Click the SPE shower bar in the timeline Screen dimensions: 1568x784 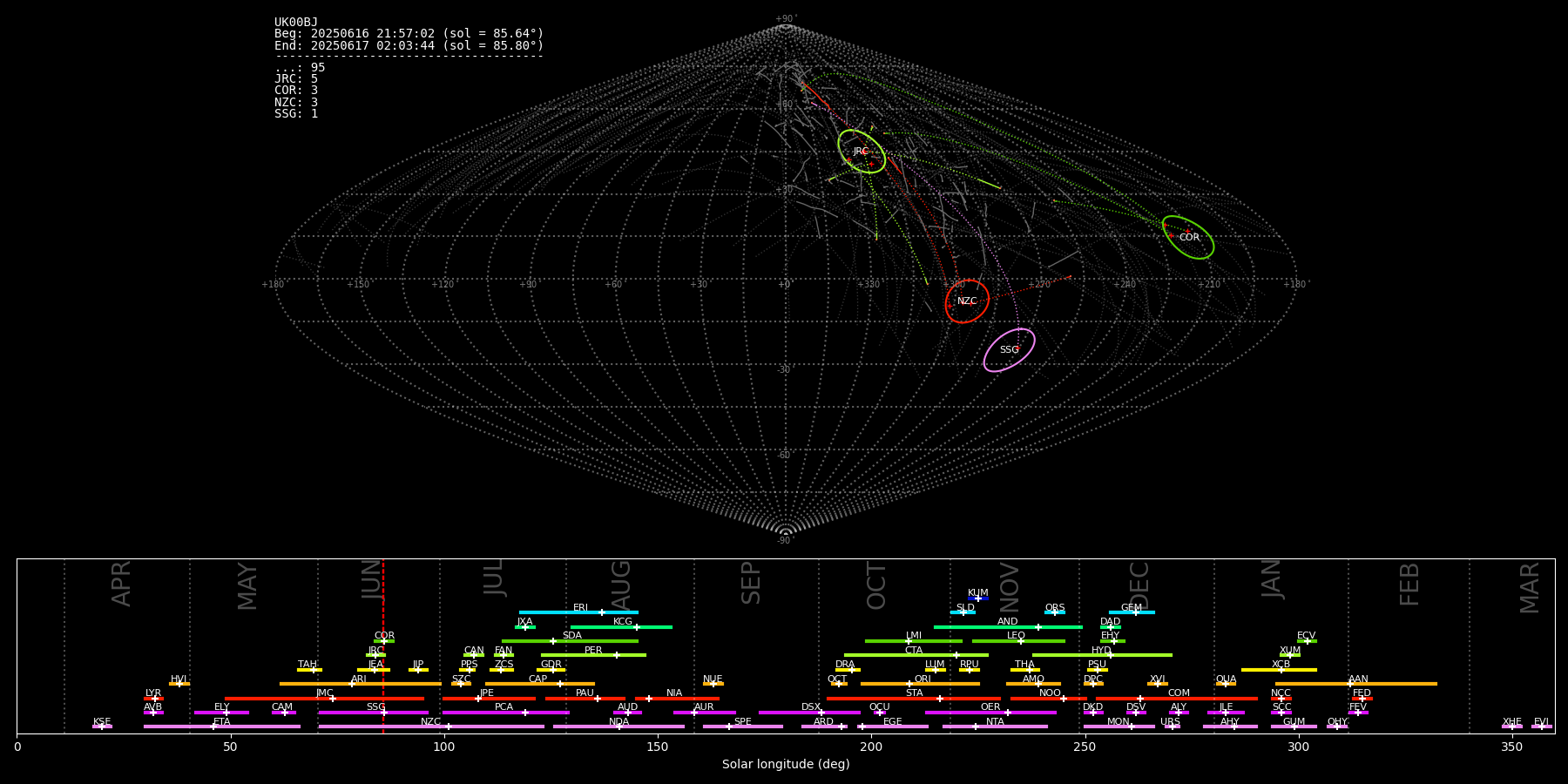(742, 727)
